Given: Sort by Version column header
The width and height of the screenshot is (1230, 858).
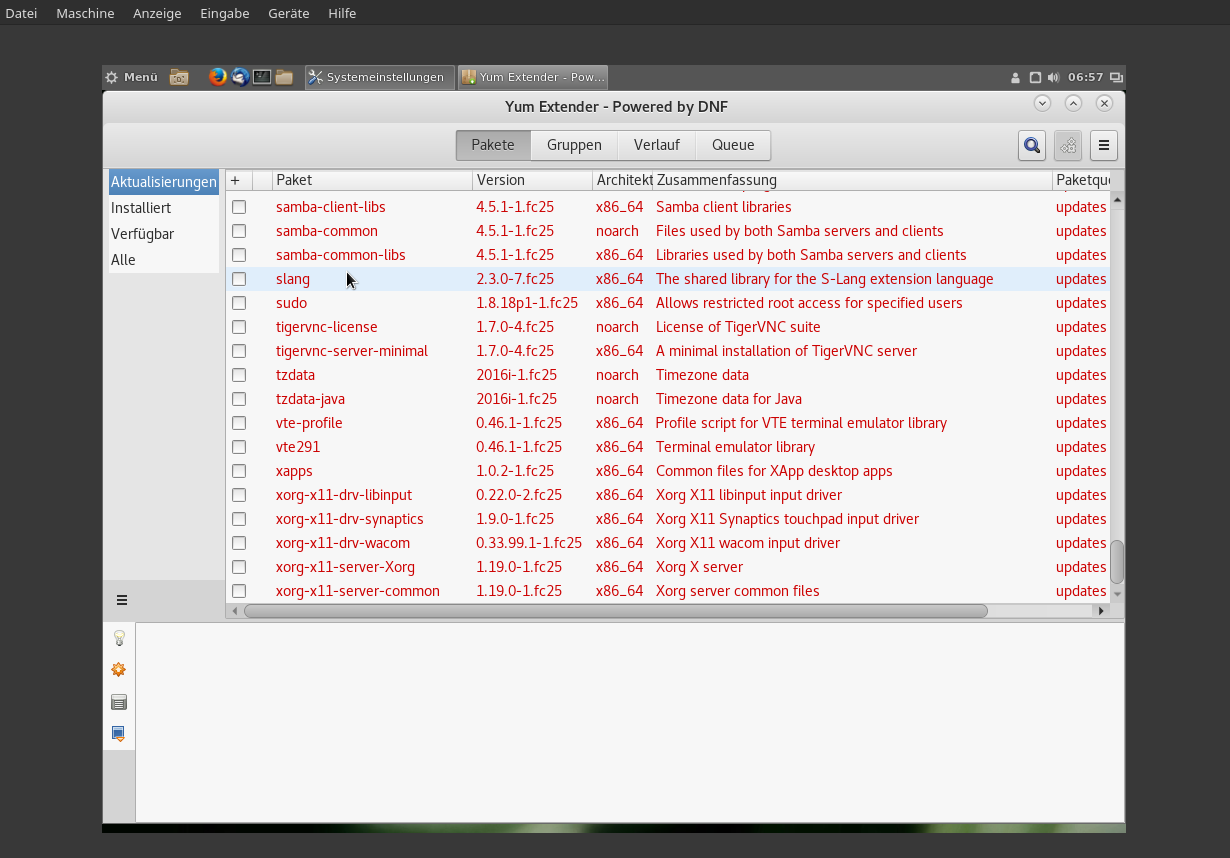Looking at the screenshot, I should pyautogui.click(x=532, y=180).
